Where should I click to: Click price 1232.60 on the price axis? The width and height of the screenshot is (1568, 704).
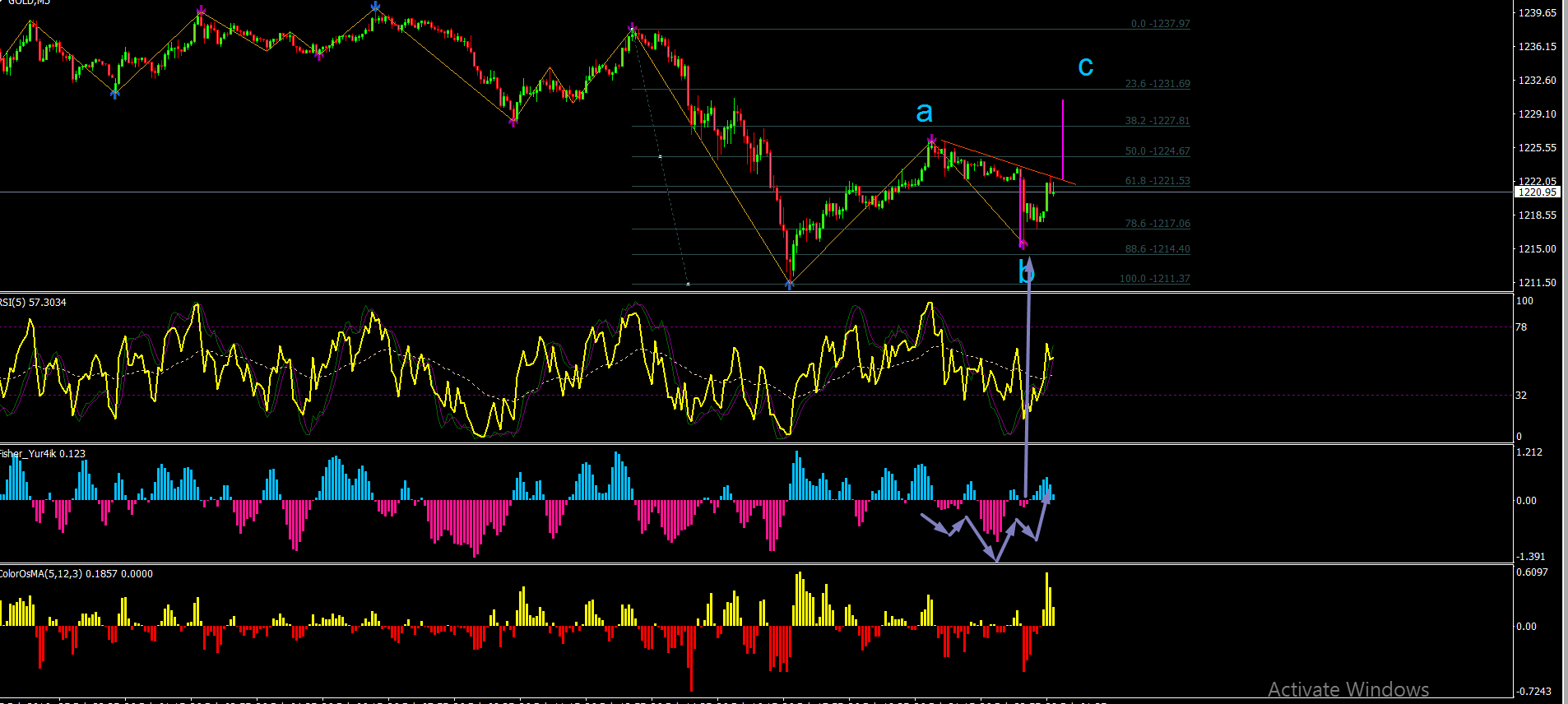point(1537,81)
